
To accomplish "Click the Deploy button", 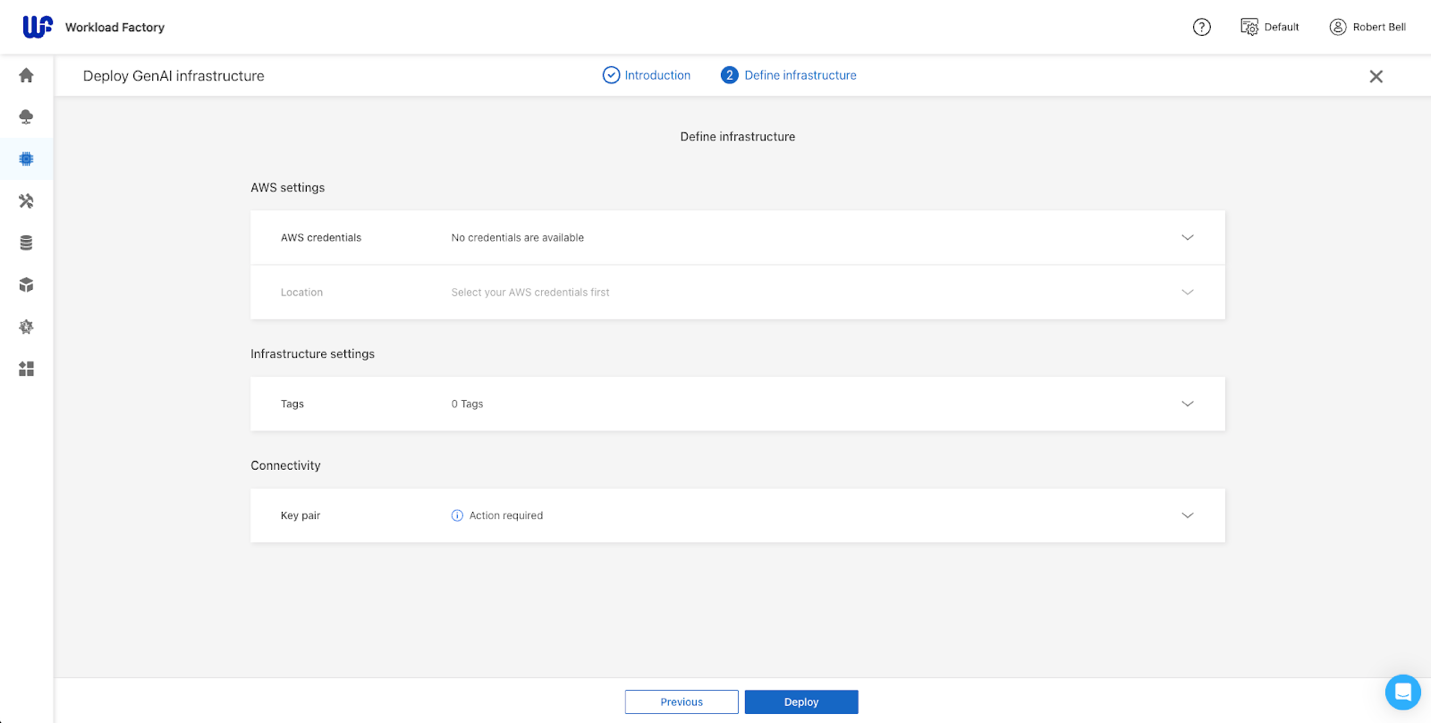I will click(801, 702).
